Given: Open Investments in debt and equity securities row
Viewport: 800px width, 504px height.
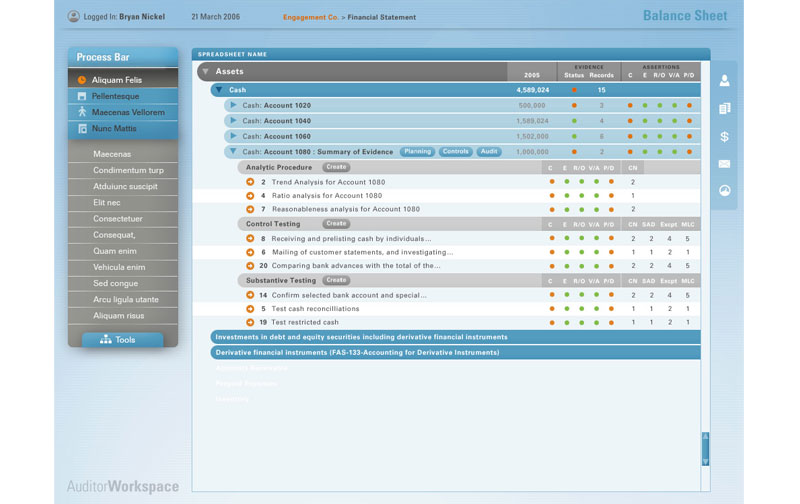Looking at the screenshot, I should 362,337.
